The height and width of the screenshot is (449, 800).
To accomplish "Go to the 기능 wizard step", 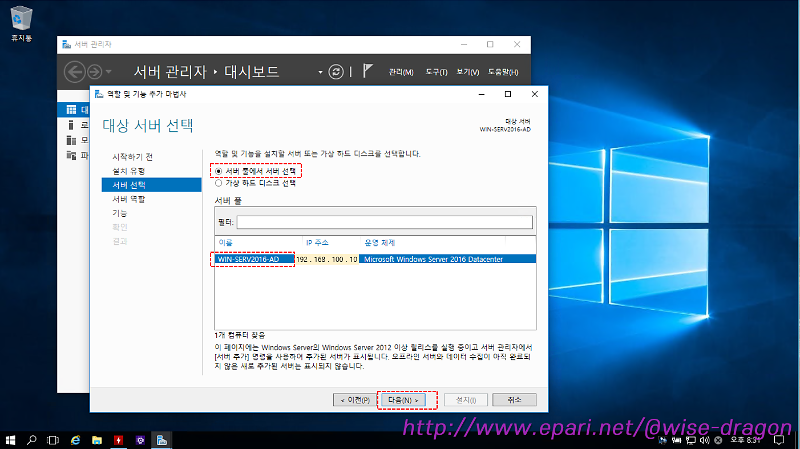I will click(119, 213).
